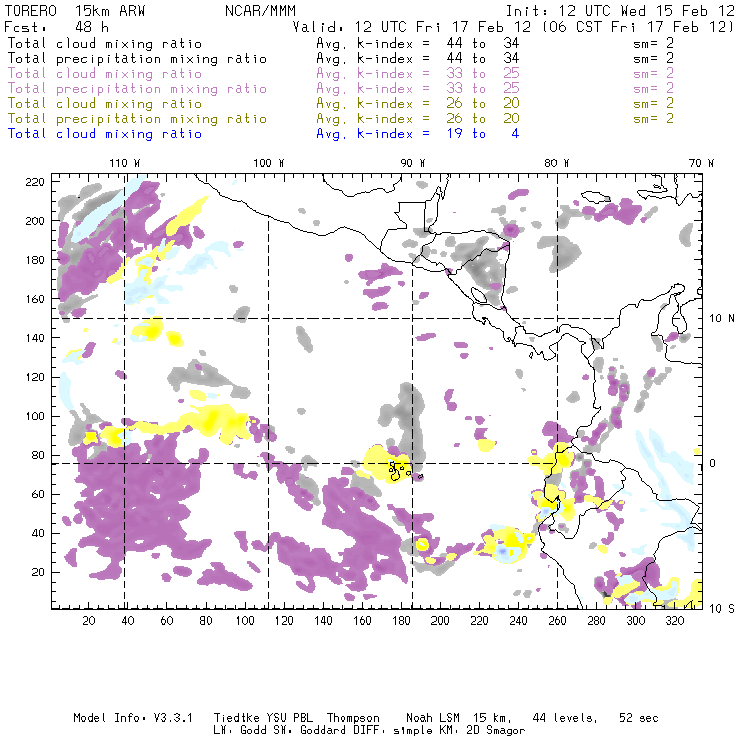The width and height of the screenshot is (740, 740).
Task: Pick the olive "Total cloud mixing ratio" legend label
Action: tap(105, 103)
